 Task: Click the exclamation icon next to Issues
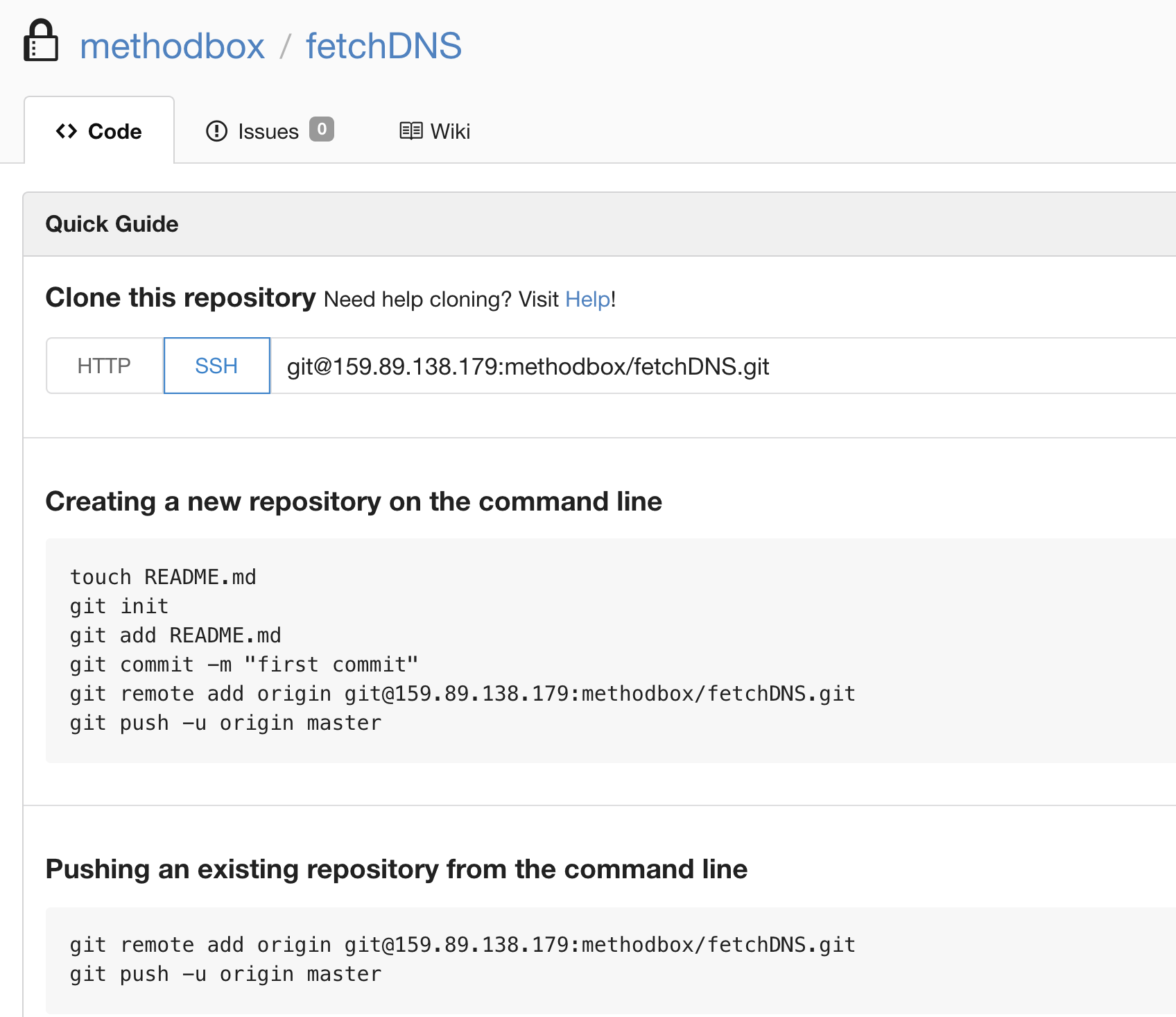pos(216,130)
